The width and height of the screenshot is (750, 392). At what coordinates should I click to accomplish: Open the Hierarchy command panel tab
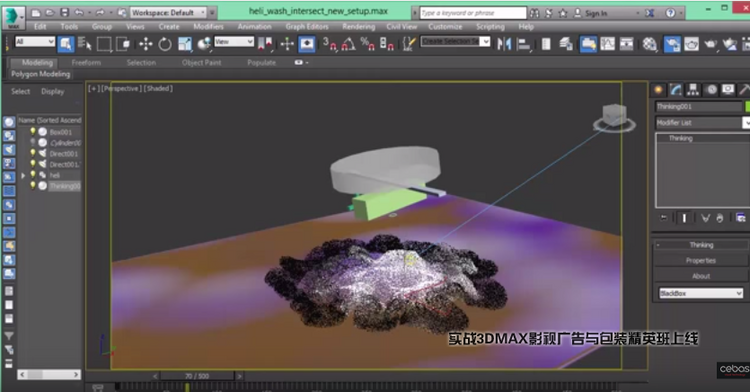pos(693,90)
